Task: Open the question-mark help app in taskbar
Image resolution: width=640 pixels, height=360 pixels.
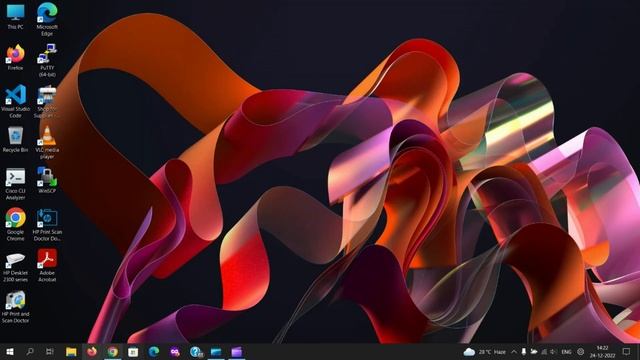Action: [x=196, y=351]
